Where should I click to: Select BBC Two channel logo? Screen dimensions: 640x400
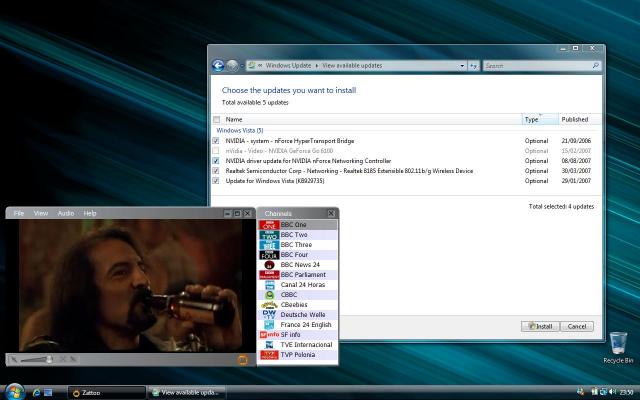coord(269,235)
